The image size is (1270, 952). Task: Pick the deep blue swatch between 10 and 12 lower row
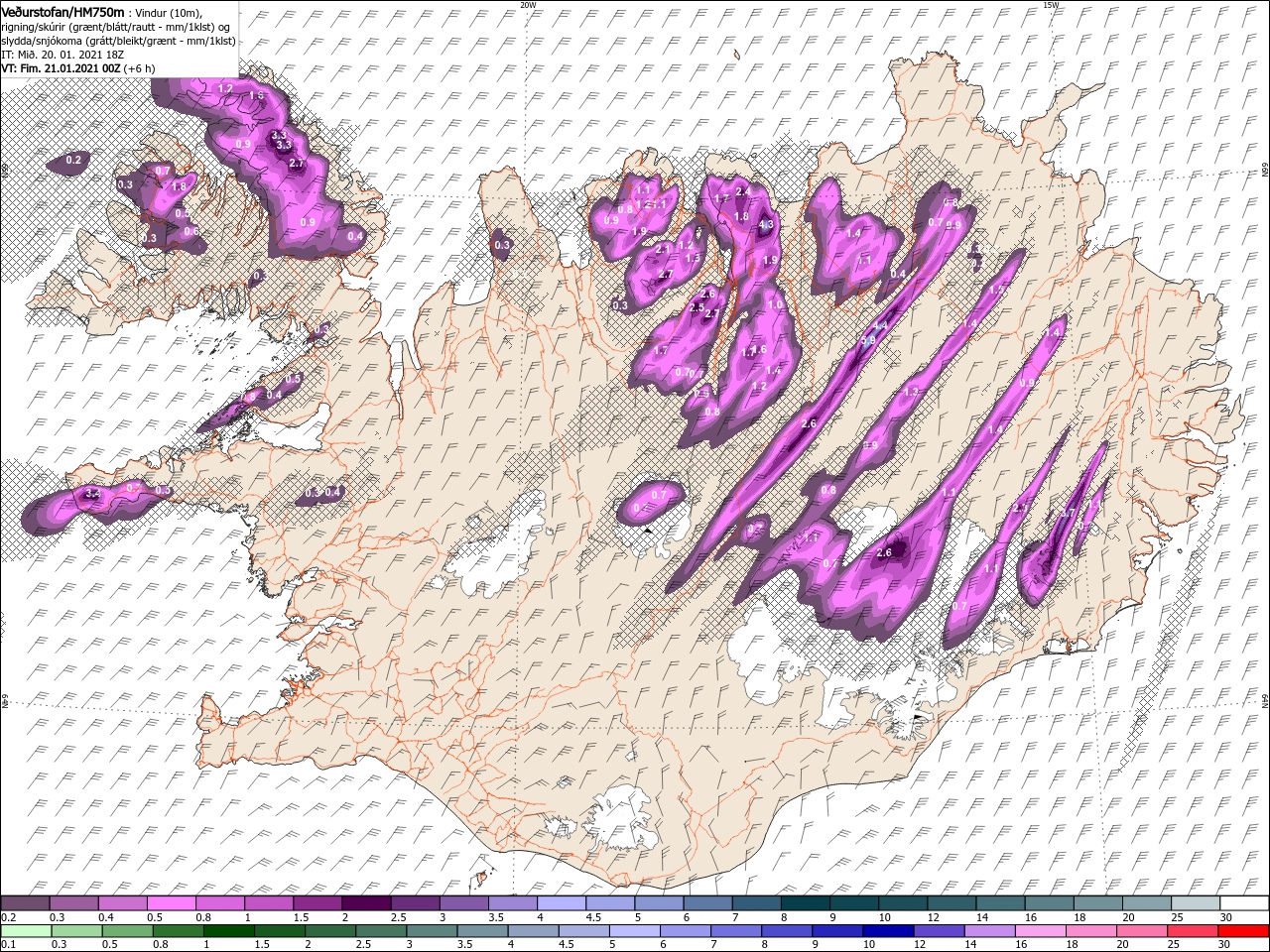[x=889, y=930]
